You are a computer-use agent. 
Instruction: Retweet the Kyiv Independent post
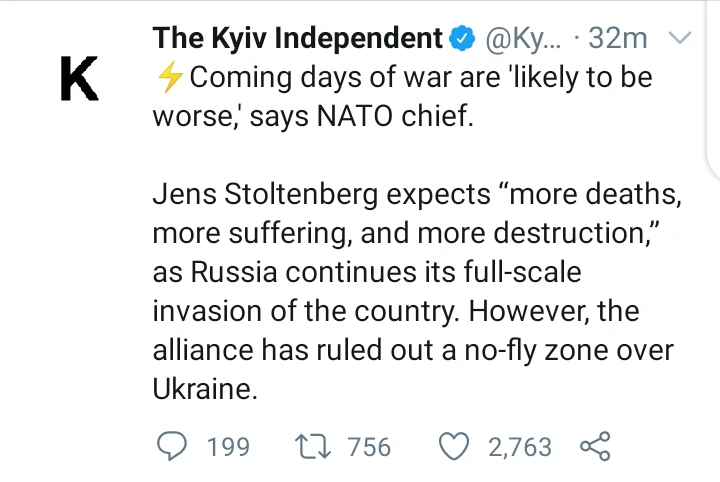pyautogui.click(x=312, y=446)
